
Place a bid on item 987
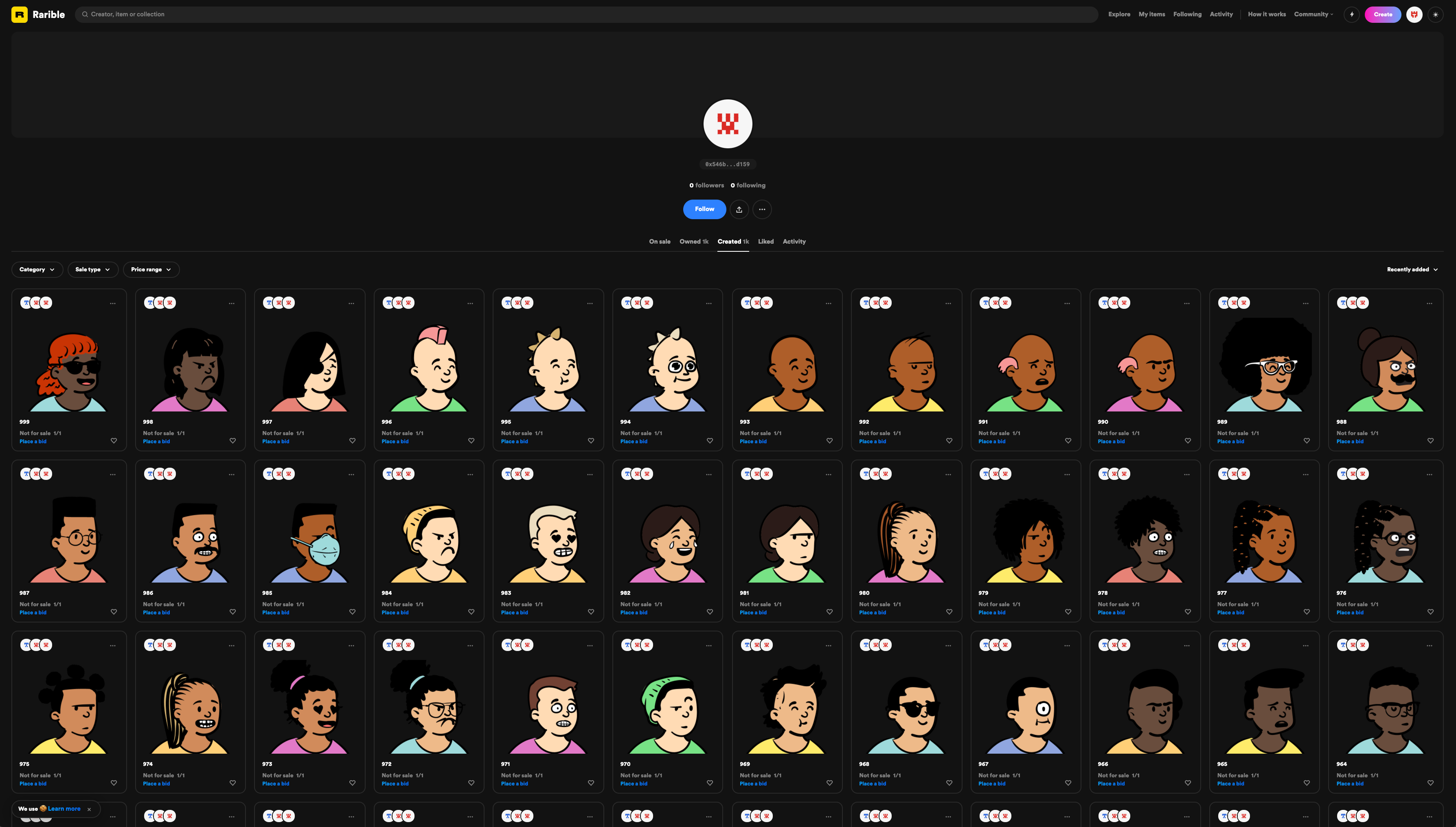pyautogui.click(x=33, y=612)
